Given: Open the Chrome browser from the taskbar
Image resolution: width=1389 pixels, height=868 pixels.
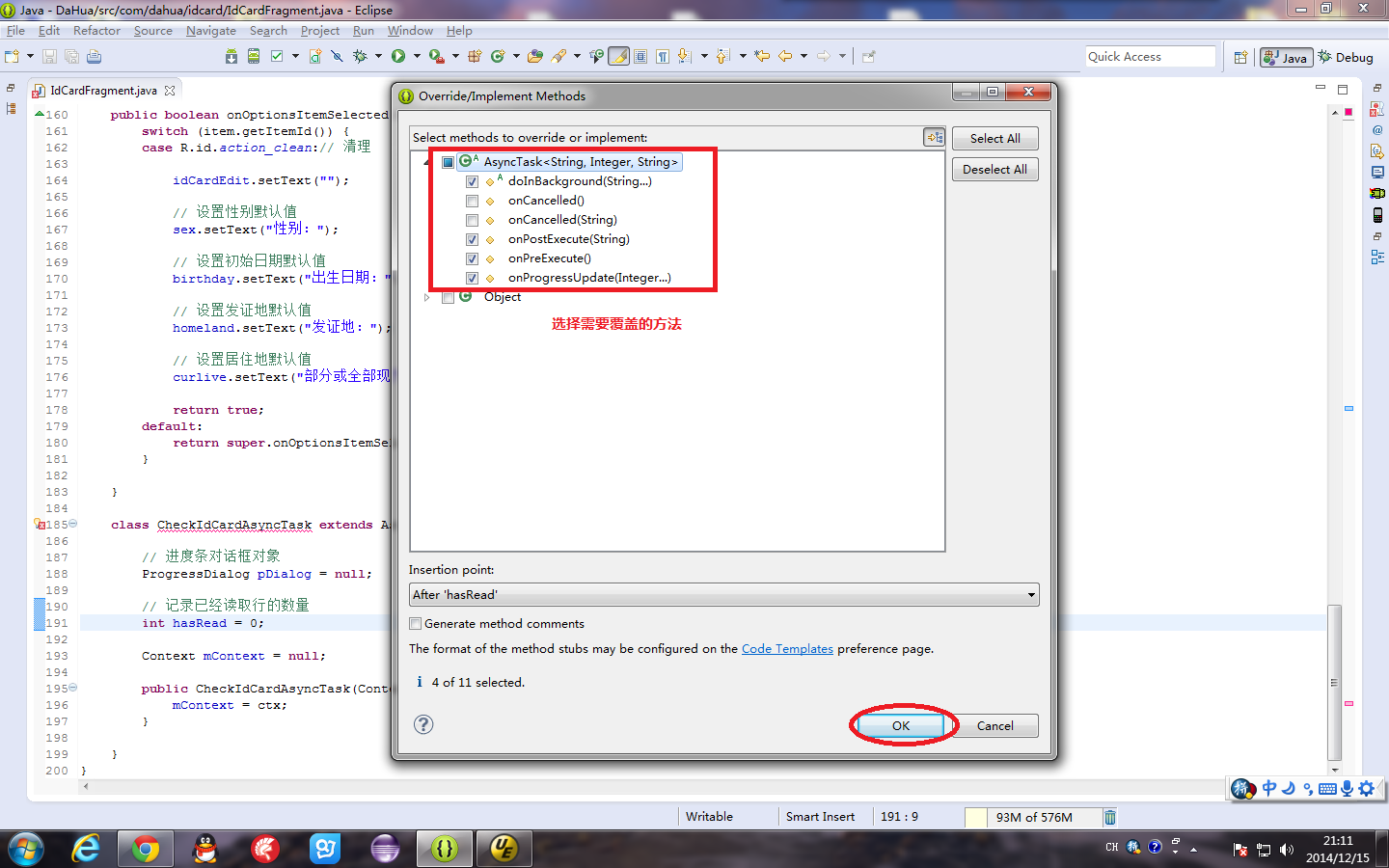Looking at the screenshot, I should tap(146, 849).
